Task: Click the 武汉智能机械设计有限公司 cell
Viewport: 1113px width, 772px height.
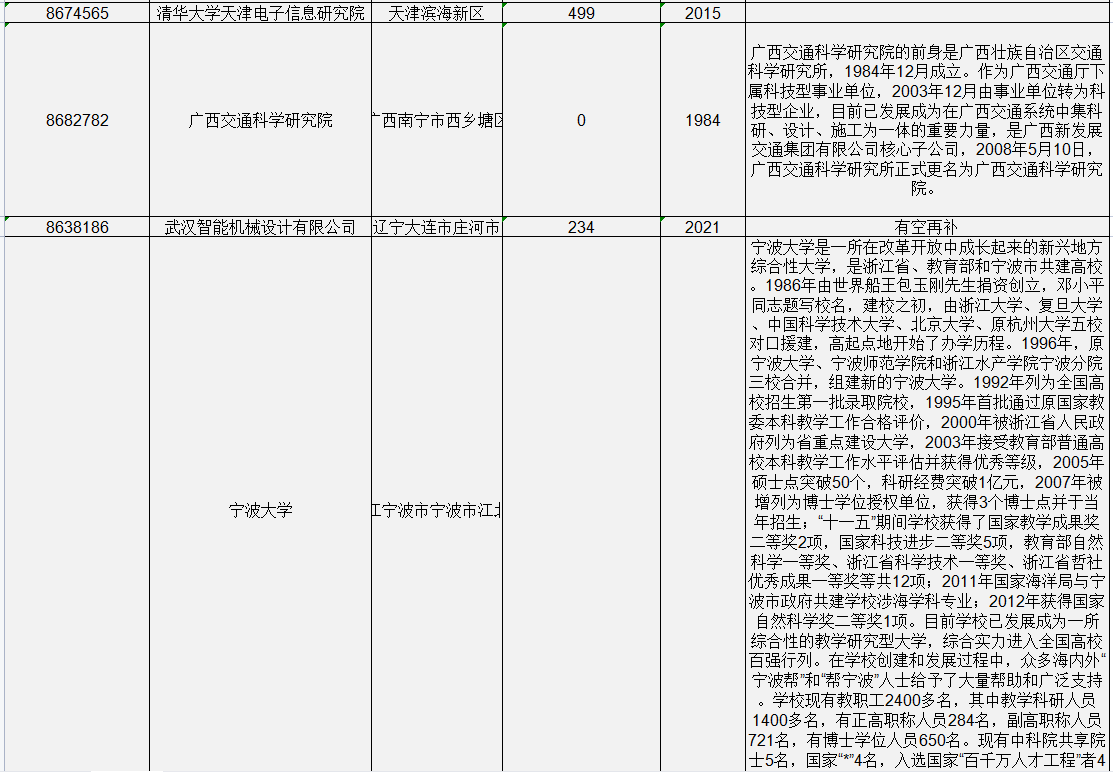Action: coord(260,227)
